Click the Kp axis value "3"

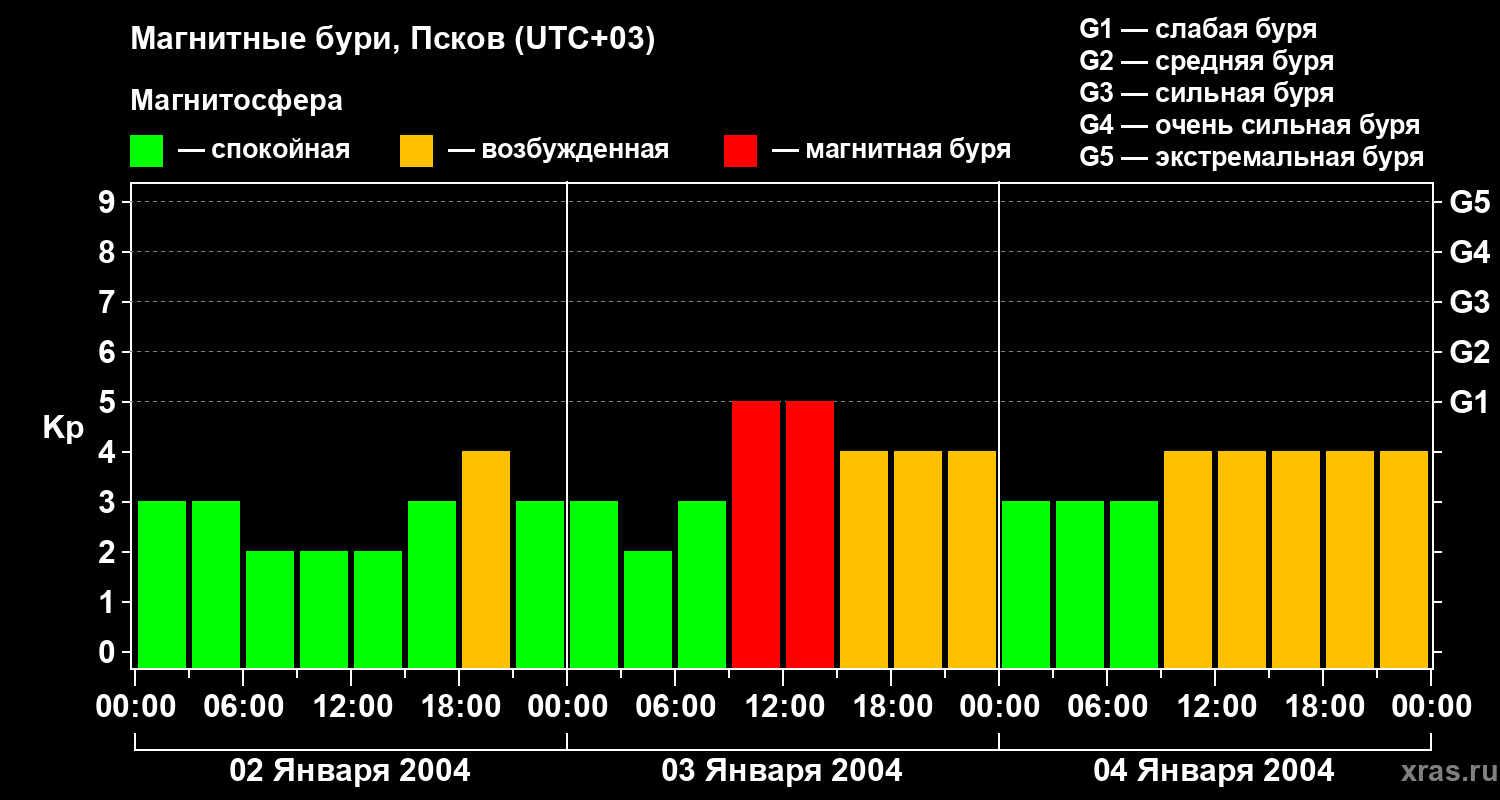pos(109,502)
